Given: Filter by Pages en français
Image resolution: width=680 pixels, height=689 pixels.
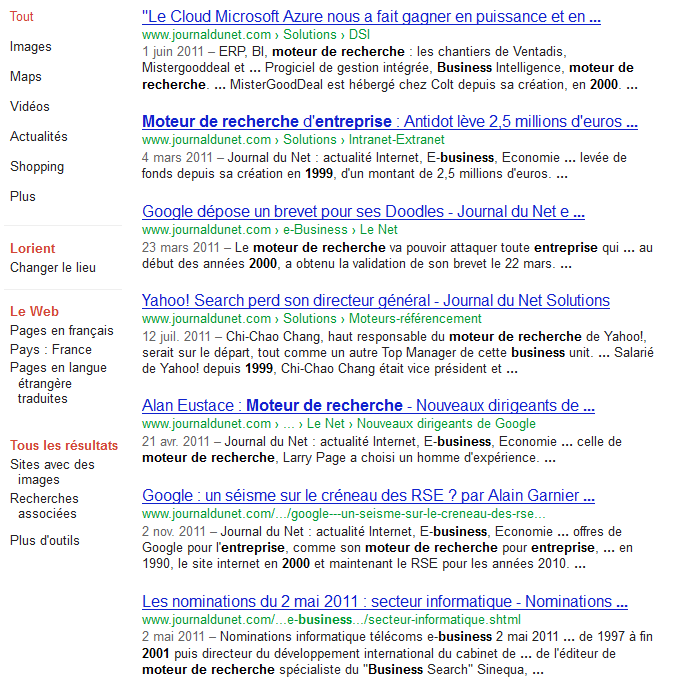Looking at the screenshot, I should click(61, 330).
